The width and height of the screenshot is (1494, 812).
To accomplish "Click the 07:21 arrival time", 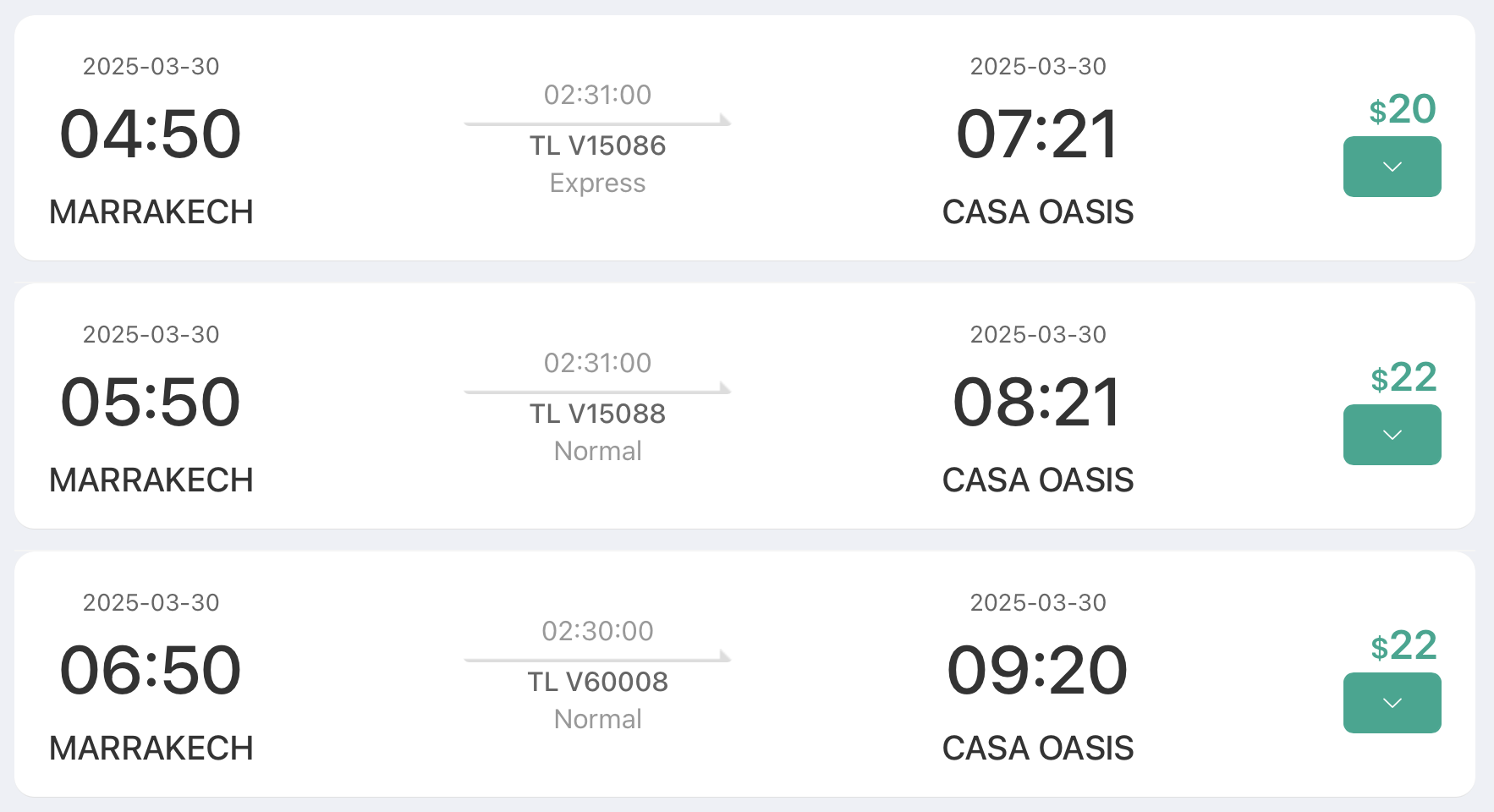I will 1037,134.
